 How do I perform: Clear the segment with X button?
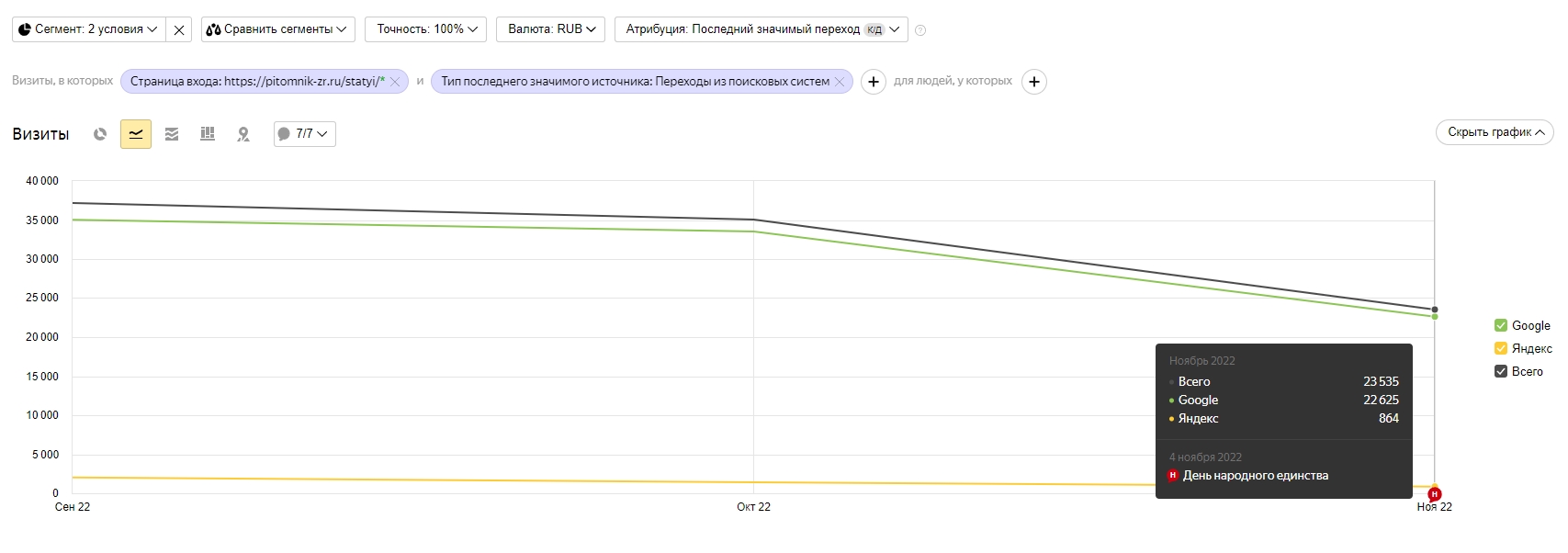pyautogui.click(x=179, y=29)
